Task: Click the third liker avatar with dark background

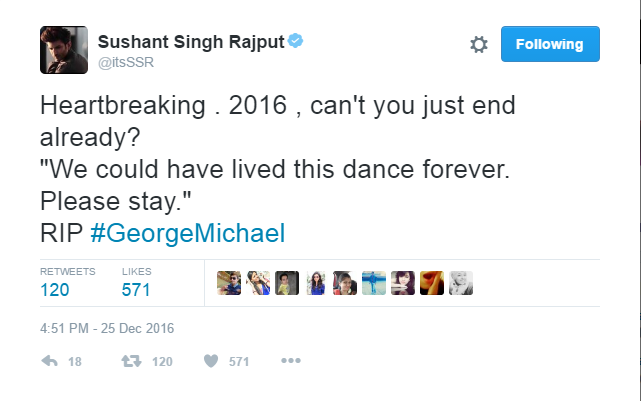Action: (x=287, y=283)
